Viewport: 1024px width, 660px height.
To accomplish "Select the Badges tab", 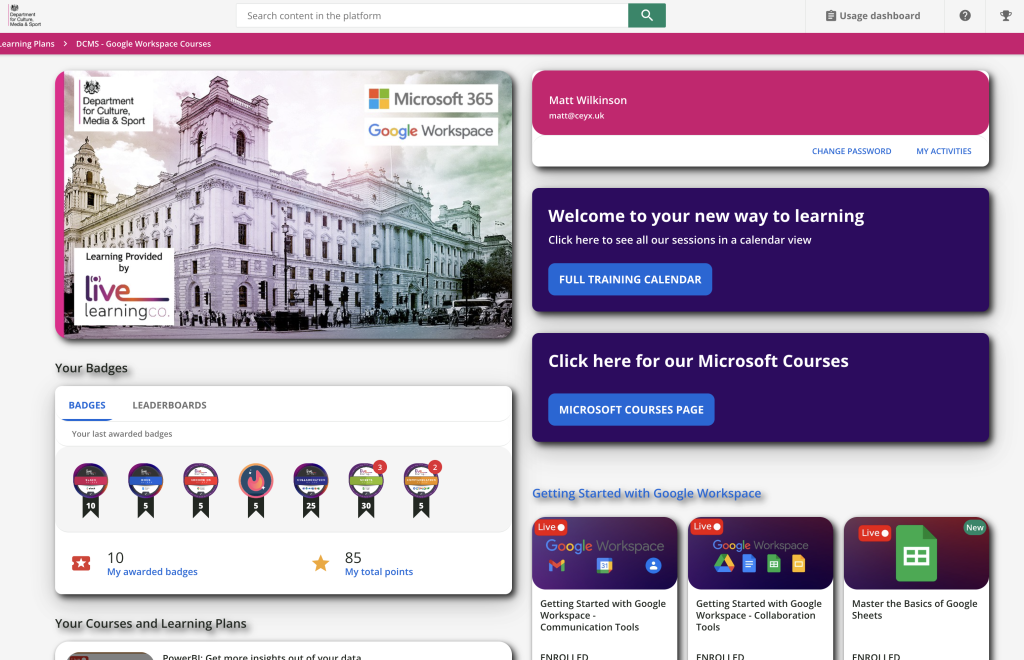I will [87, 405].
